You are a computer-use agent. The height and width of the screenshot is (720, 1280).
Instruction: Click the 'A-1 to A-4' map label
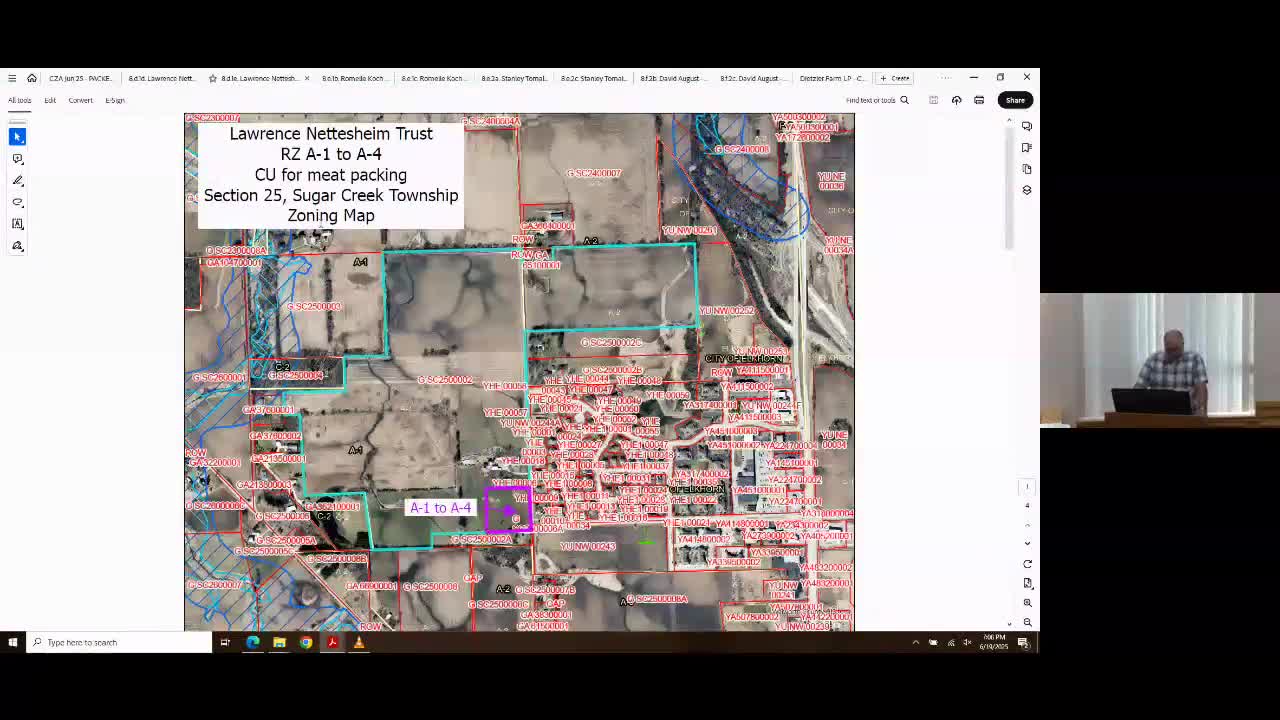point(440,508)
